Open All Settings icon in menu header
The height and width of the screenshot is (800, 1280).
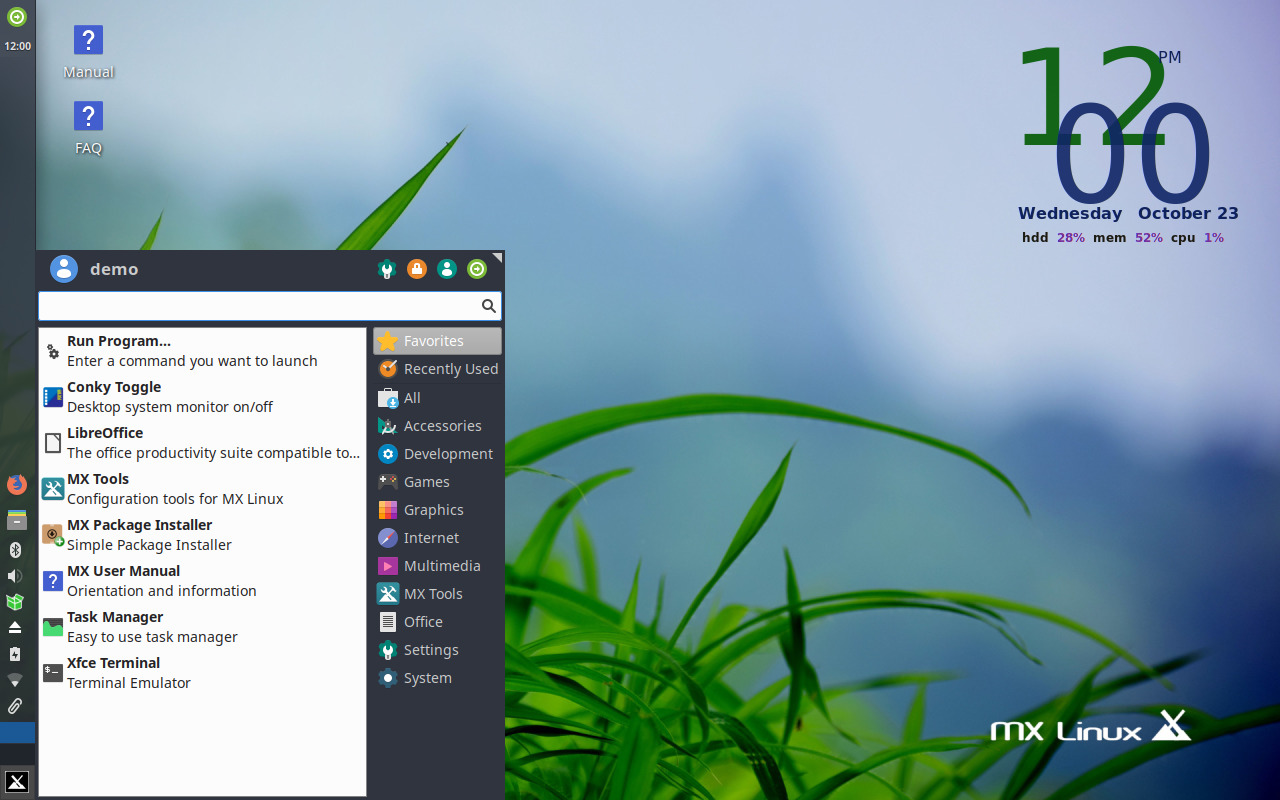click(387, 269)
